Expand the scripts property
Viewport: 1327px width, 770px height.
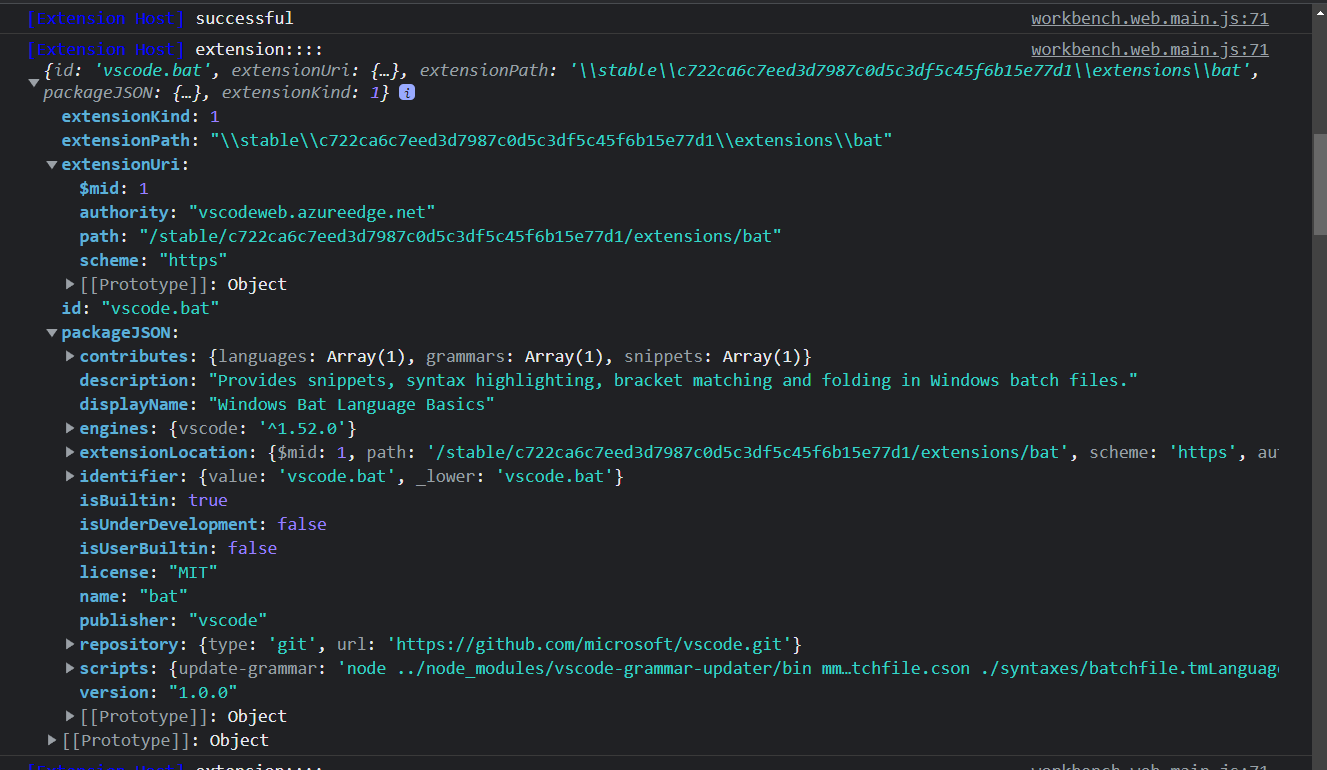pos(69,668)
